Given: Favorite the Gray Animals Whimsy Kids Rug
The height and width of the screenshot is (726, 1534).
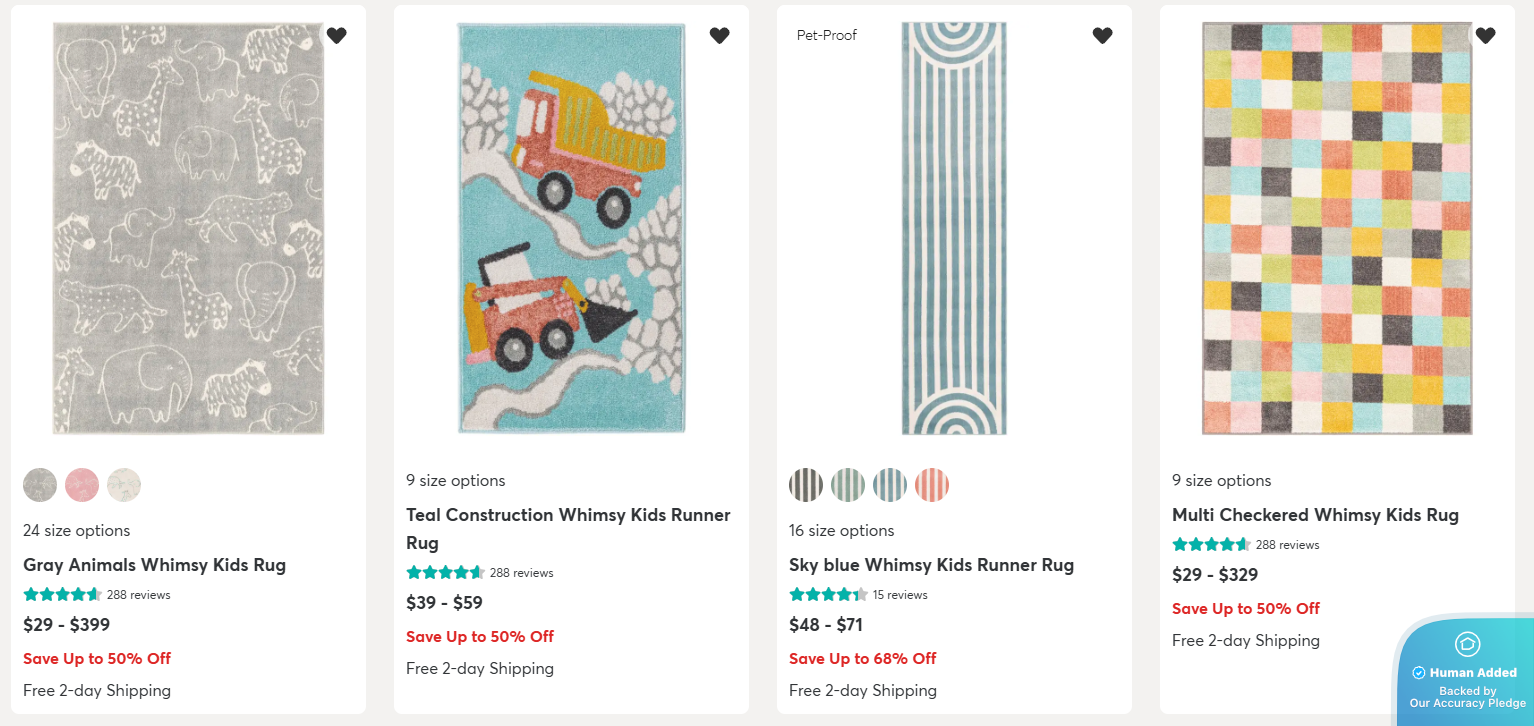Looking at the screenshot, I should click(337, 35).
